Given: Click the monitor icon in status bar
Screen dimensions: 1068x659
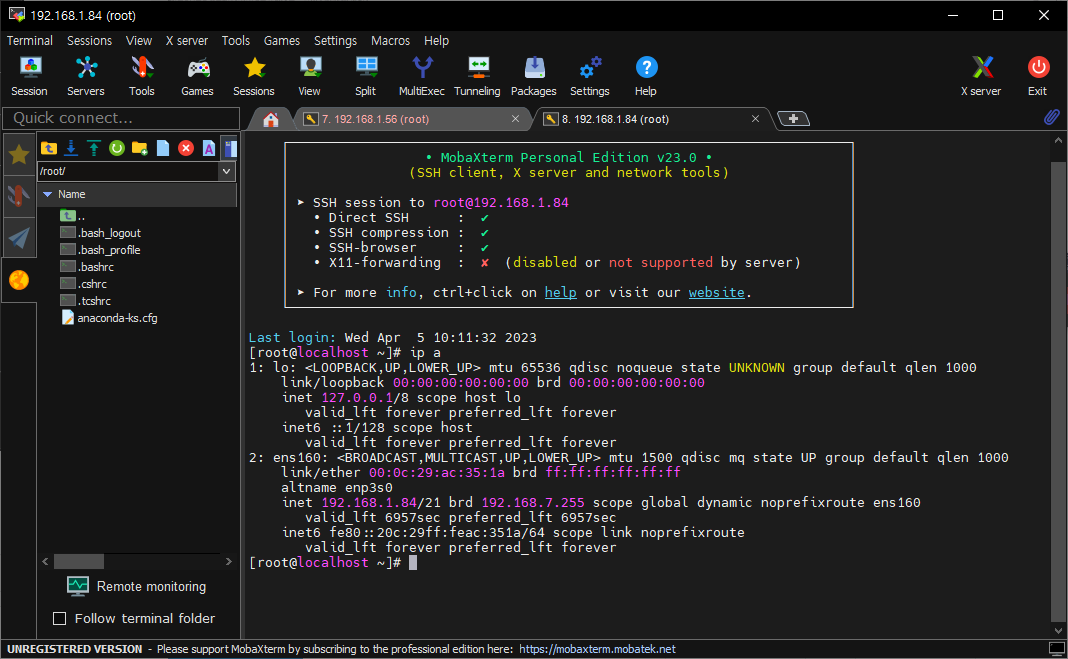Looking at the screenshot, I should pos(1056,649).
